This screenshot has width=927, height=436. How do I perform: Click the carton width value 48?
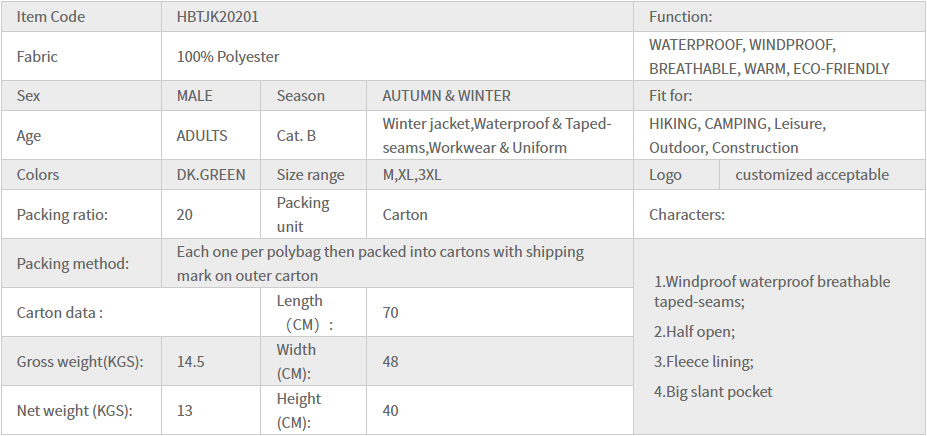[x=391, y=362]
